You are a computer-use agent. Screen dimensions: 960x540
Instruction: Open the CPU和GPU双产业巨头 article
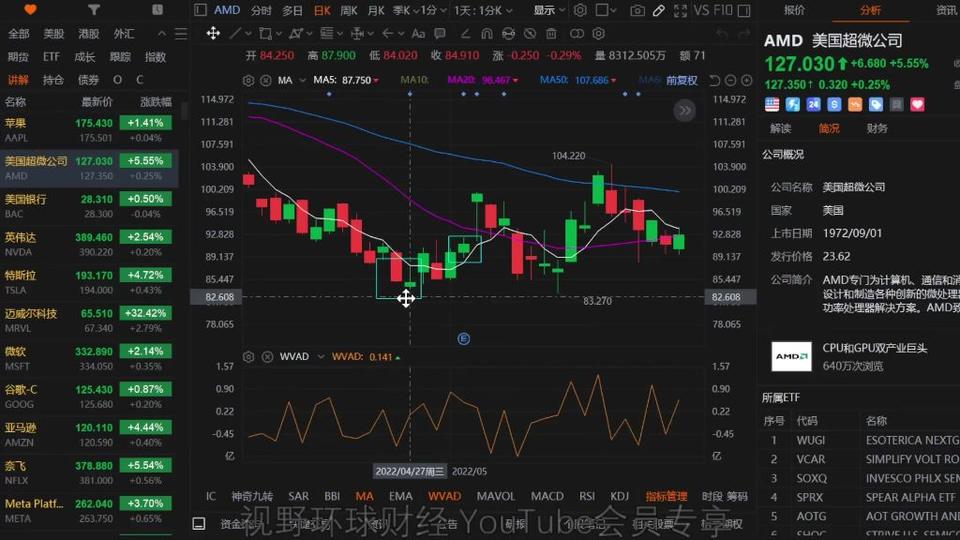(874, 348)
